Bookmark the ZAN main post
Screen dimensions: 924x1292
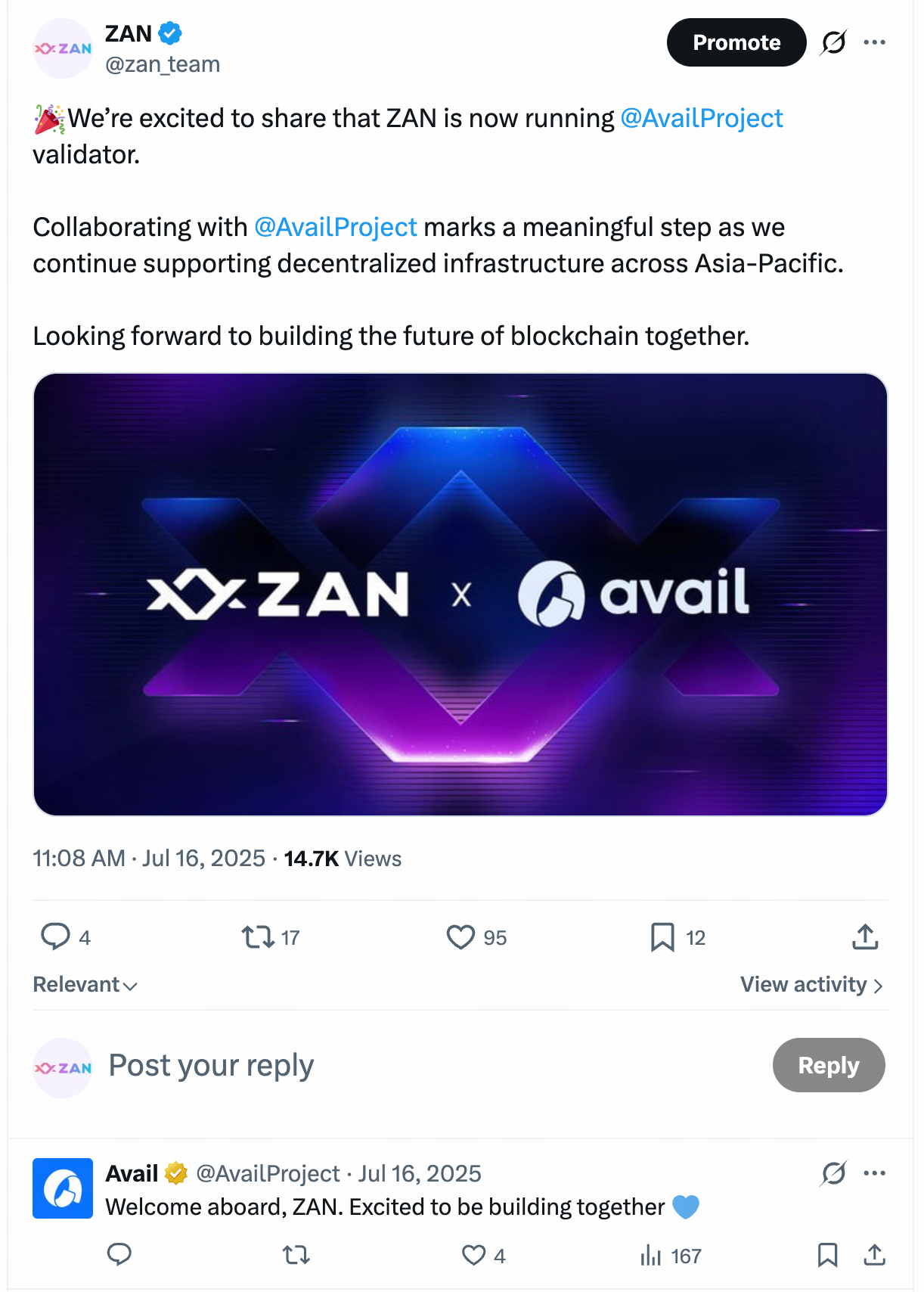click(x=662, y=937)
